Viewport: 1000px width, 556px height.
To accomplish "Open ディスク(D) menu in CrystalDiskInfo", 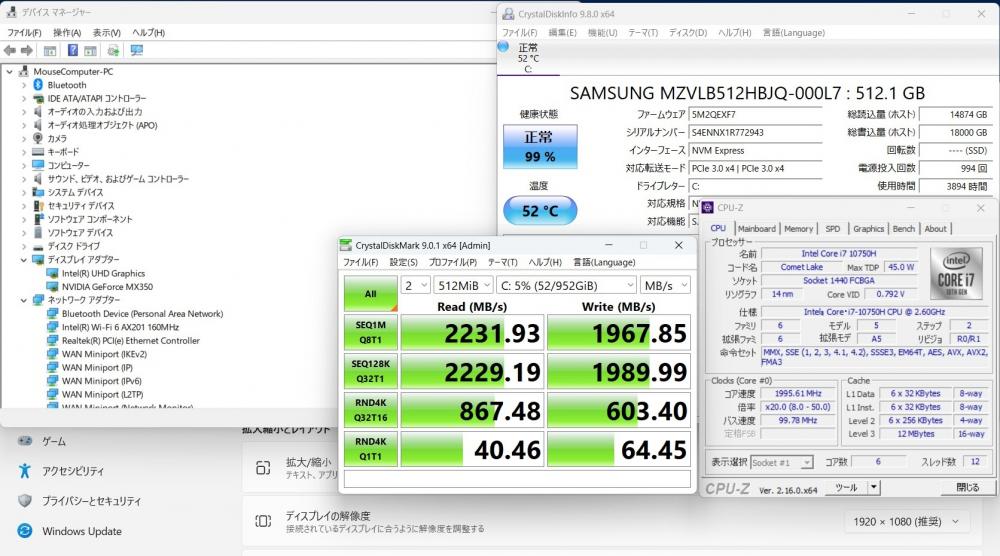I will pos(688,33).
